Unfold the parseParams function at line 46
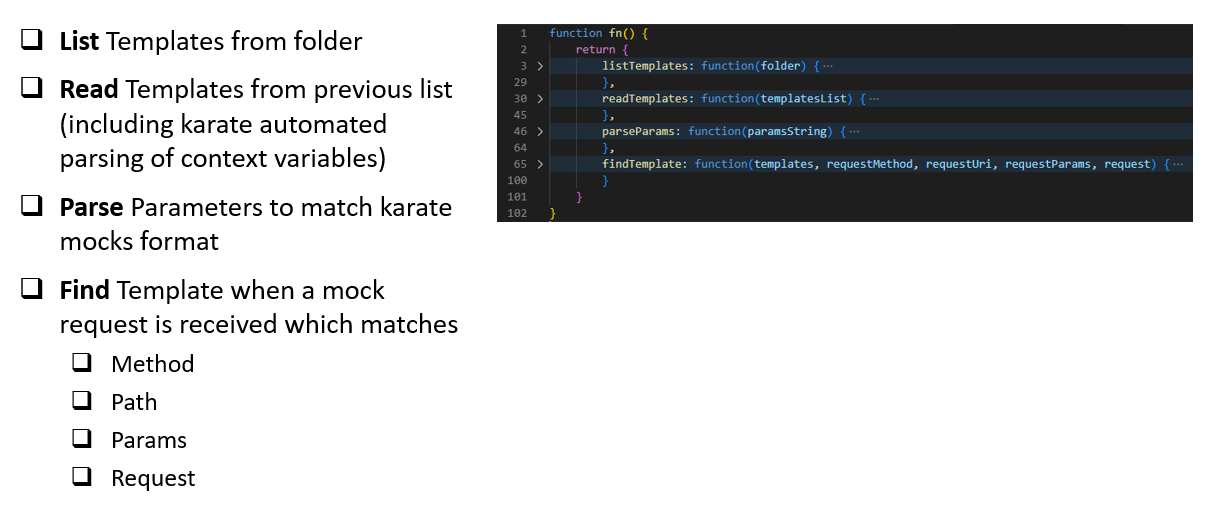The height and width of the screenshot is (516, 1207). pos(540,131)
